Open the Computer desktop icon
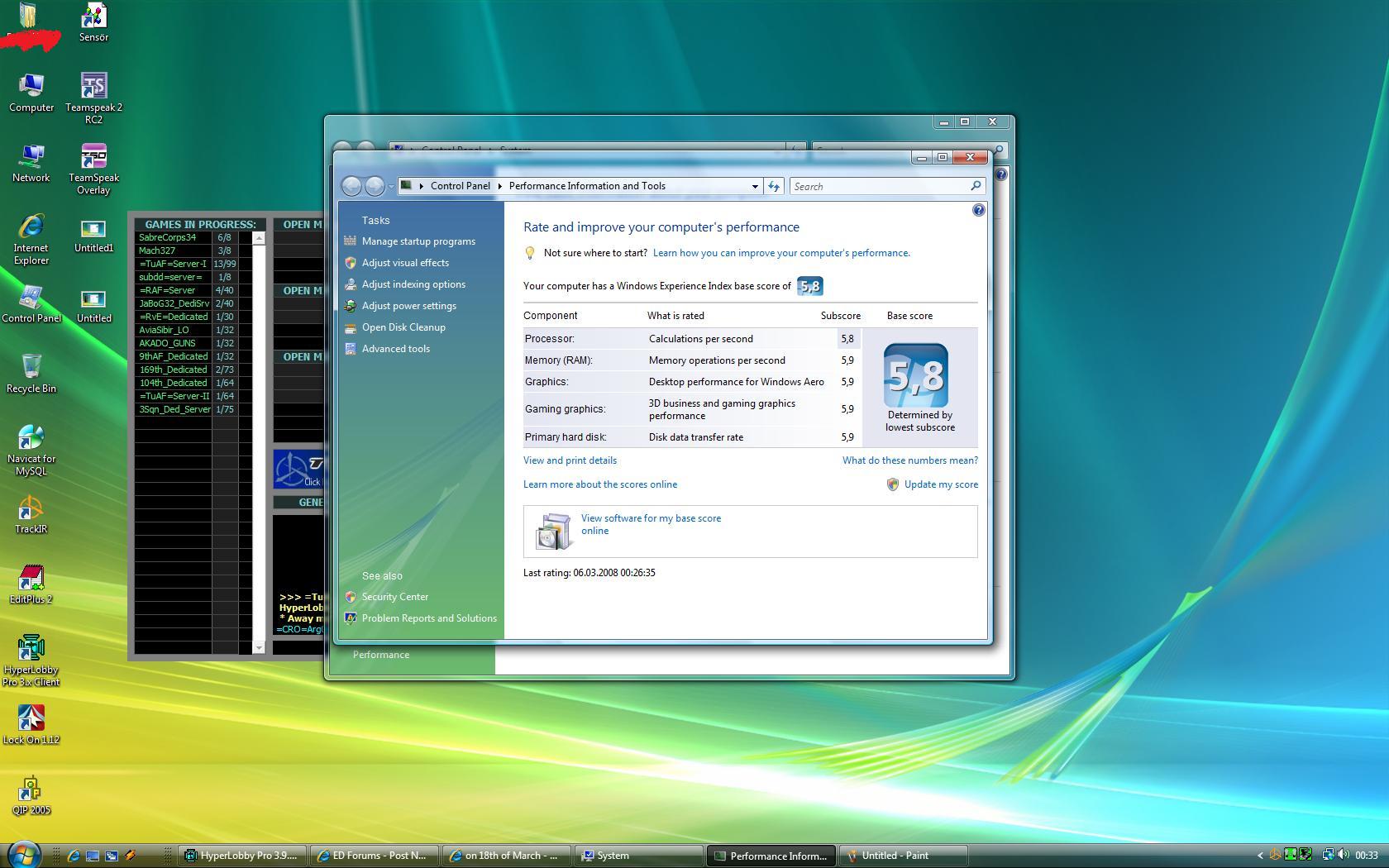1389x868 pixels. click(31, 93)
